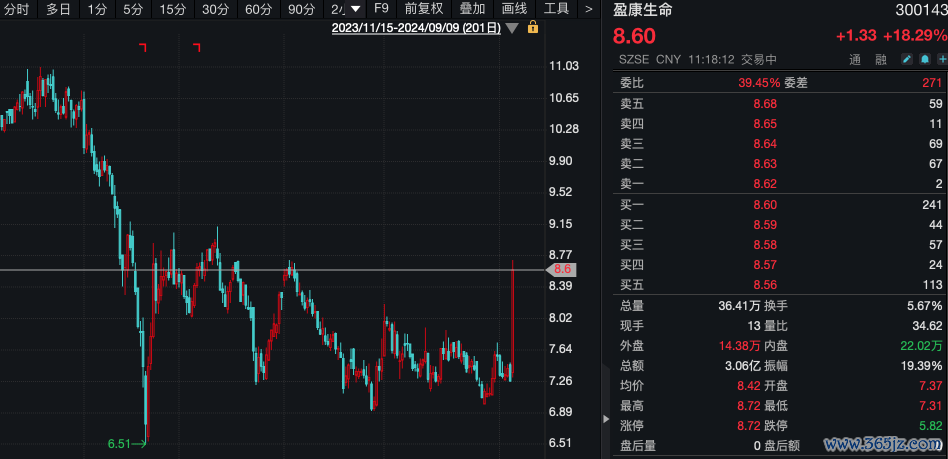Click the 买五 price 8.56
The height and width of the screenshot is (459, 948).
click(765, 285)
